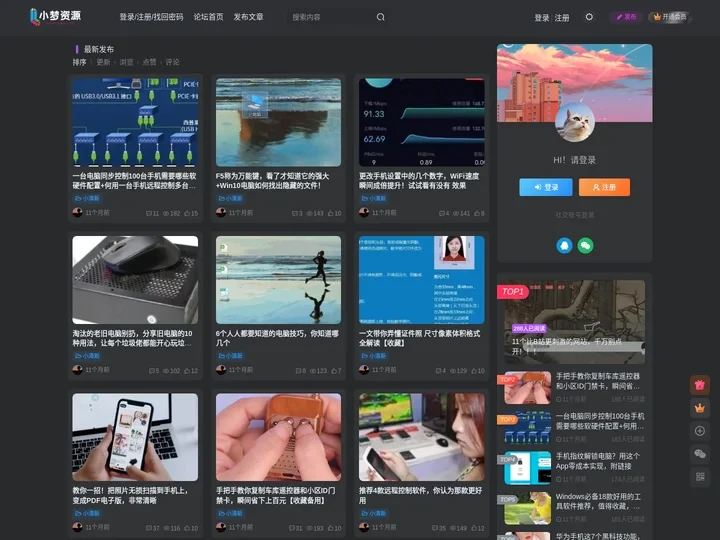Click author avatar under 证件照 article
The height and width of the screenshot is (540, 720).
[364, 370]
